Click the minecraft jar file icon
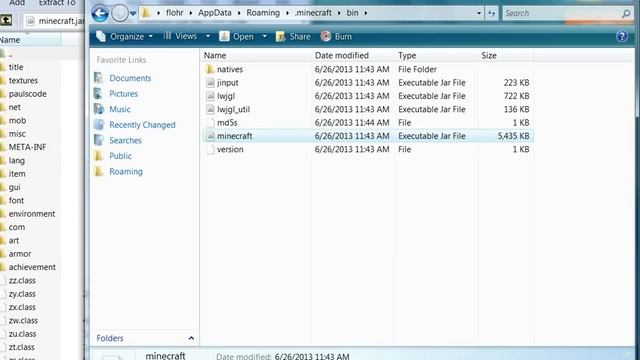Viewport: 640px width, 360px height. 210,136
